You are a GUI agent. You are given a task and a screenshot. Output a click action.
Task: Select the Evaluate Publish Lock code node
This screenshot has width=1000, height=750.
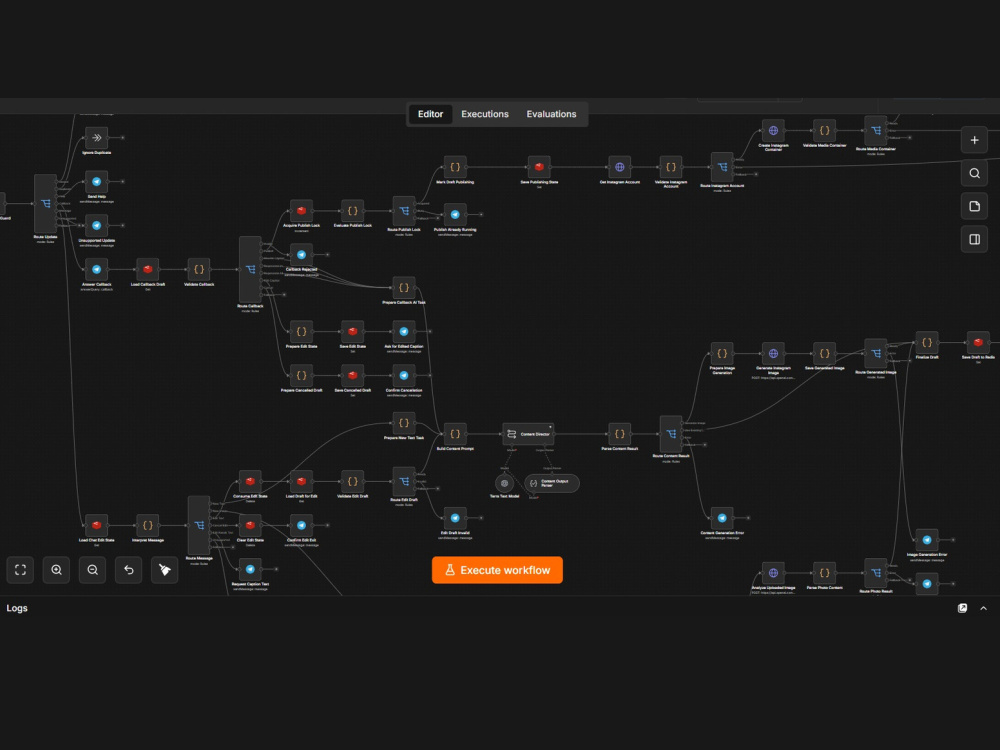353,211
